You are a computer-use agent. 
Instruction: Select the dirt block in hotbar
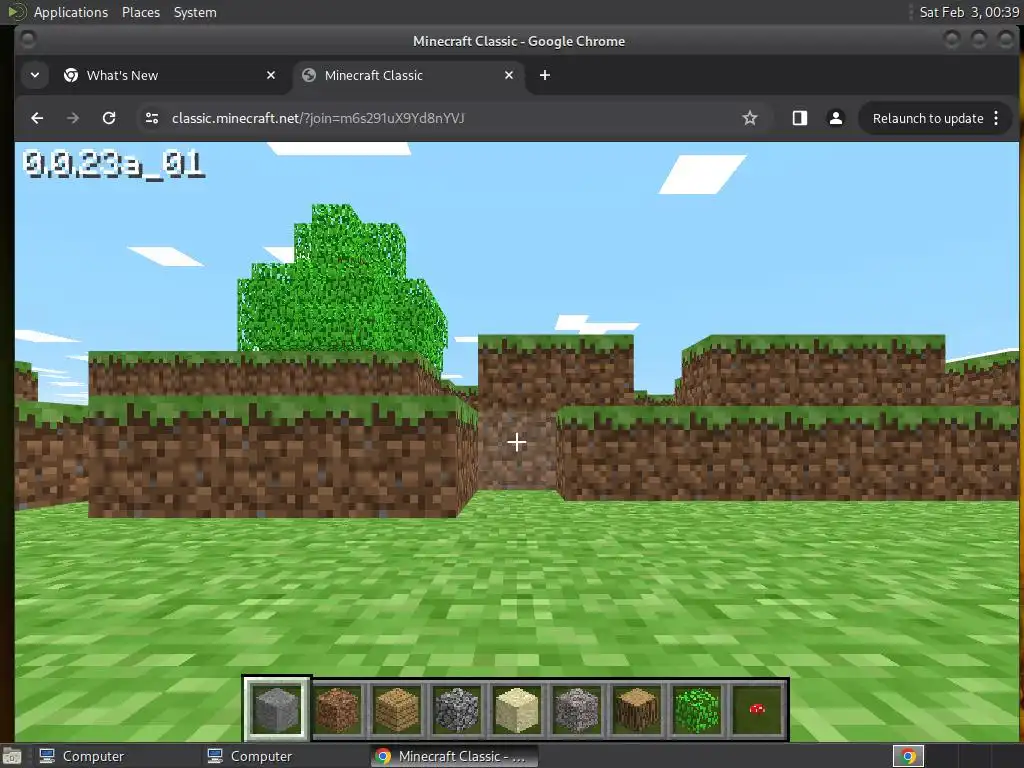click(x=337, y=709)
